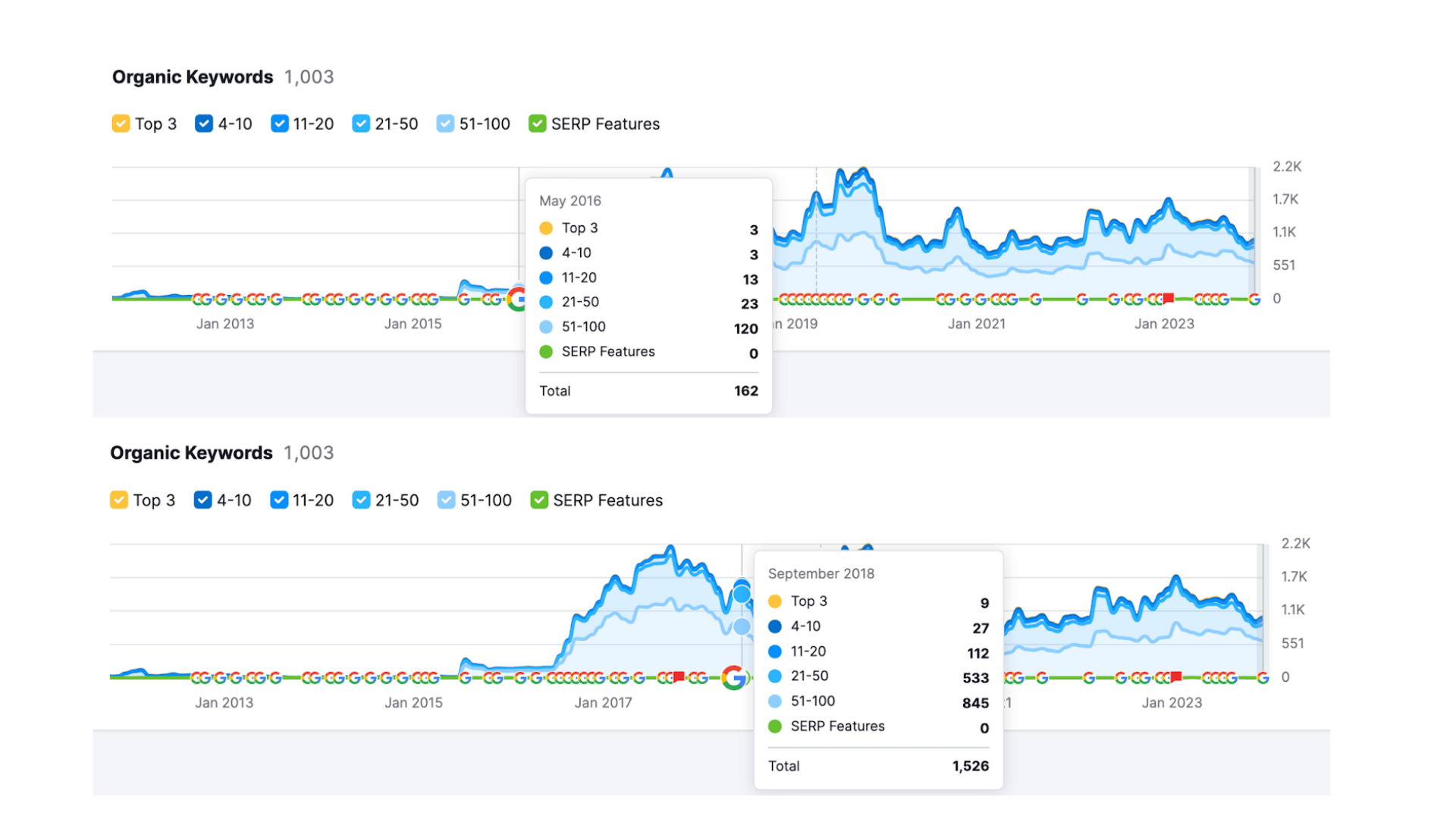The height and width of the screenshot is (819, 1456).
Task: Toggle the 21-50 checkbox in upper chart
Action: click(361, 124)
